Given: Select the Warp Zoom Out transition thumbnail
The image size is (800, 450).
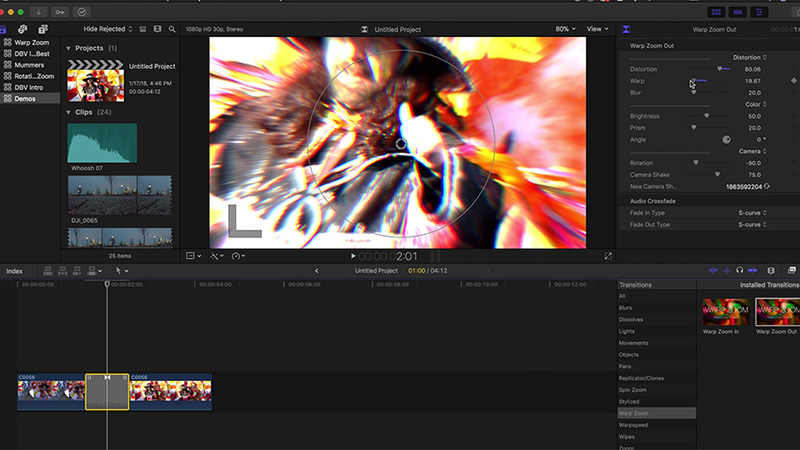Looking at the screenshot, I should click(x=777, y=313).
